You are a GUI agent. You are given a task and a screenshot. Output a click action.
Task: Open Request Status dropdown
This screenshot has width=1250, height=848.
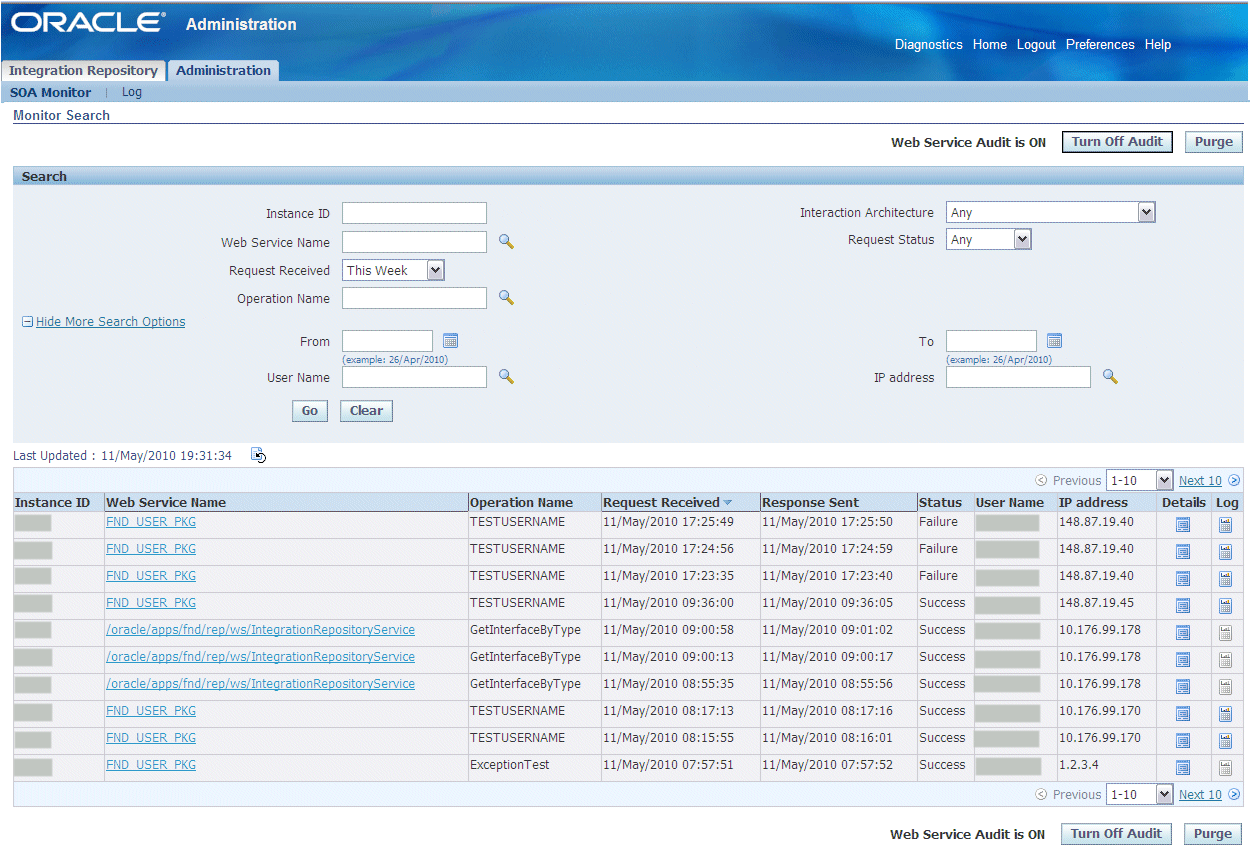click(x=988, y=239)
